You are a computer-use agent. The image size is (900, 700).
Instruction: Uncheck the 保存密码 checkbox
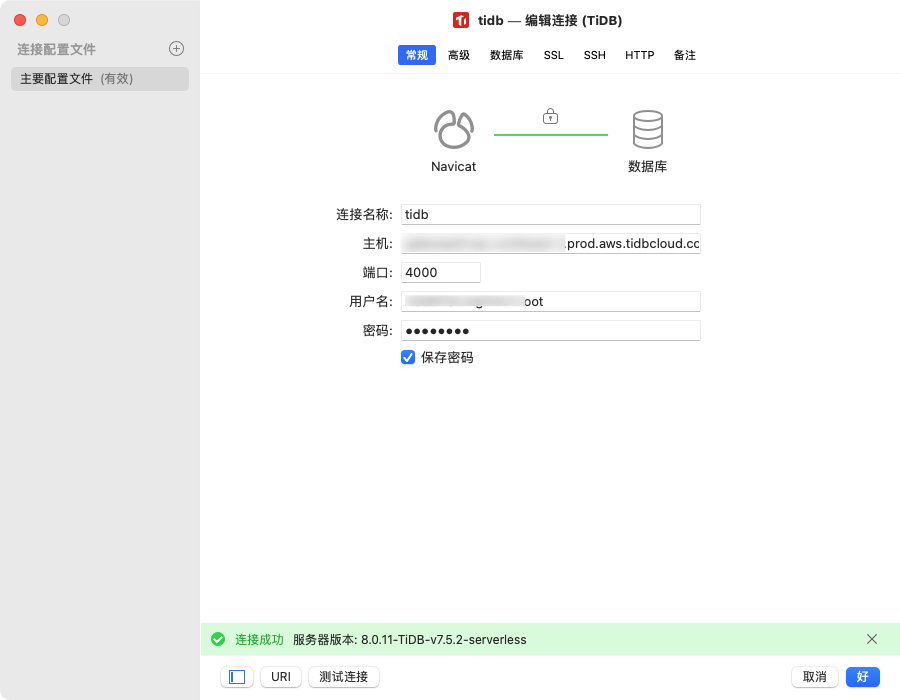408,357
